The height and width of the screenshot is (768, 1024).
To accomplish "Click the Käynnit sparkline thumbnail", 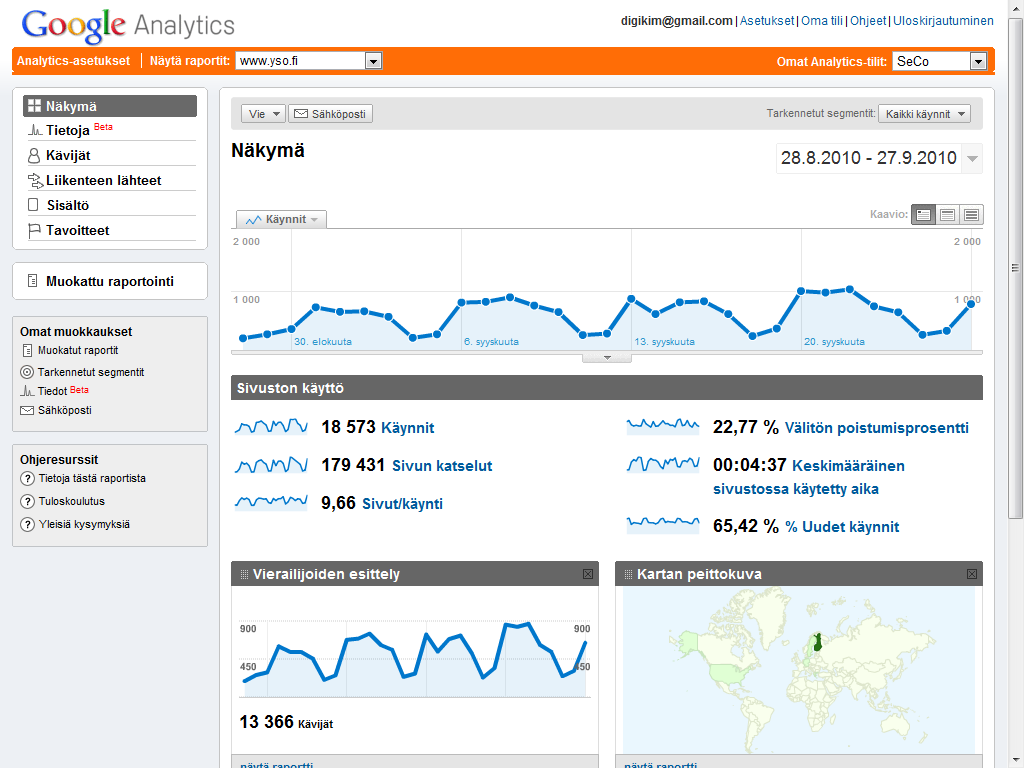I will pos(271,426).
